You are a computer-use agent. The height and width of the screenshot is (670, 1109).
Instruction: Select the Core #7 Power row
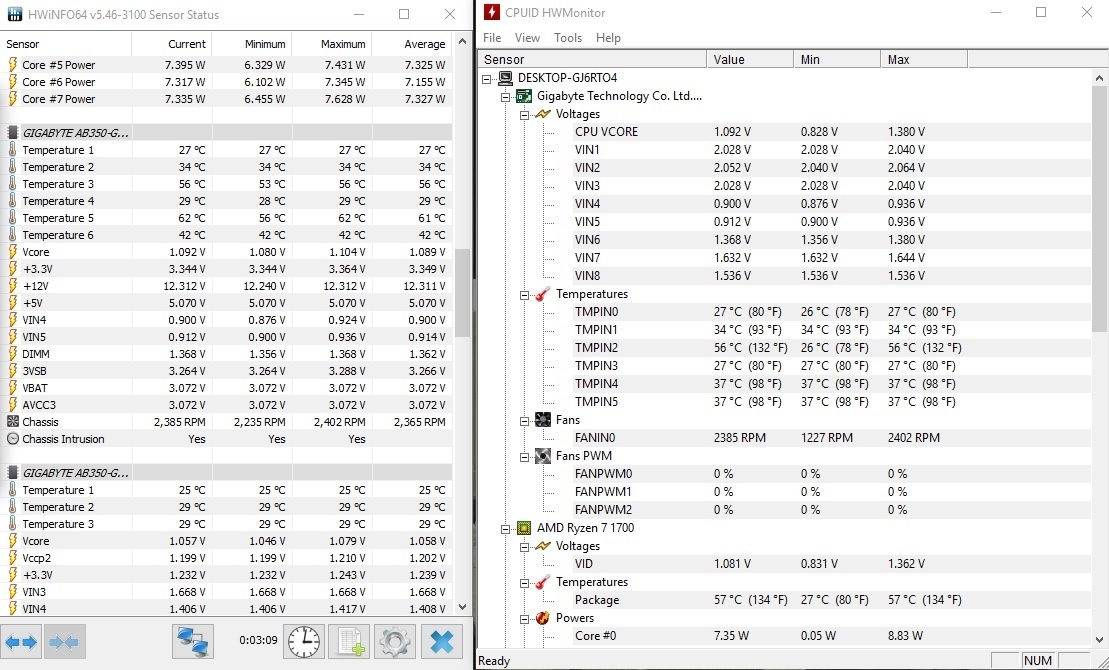coord(227,99)
